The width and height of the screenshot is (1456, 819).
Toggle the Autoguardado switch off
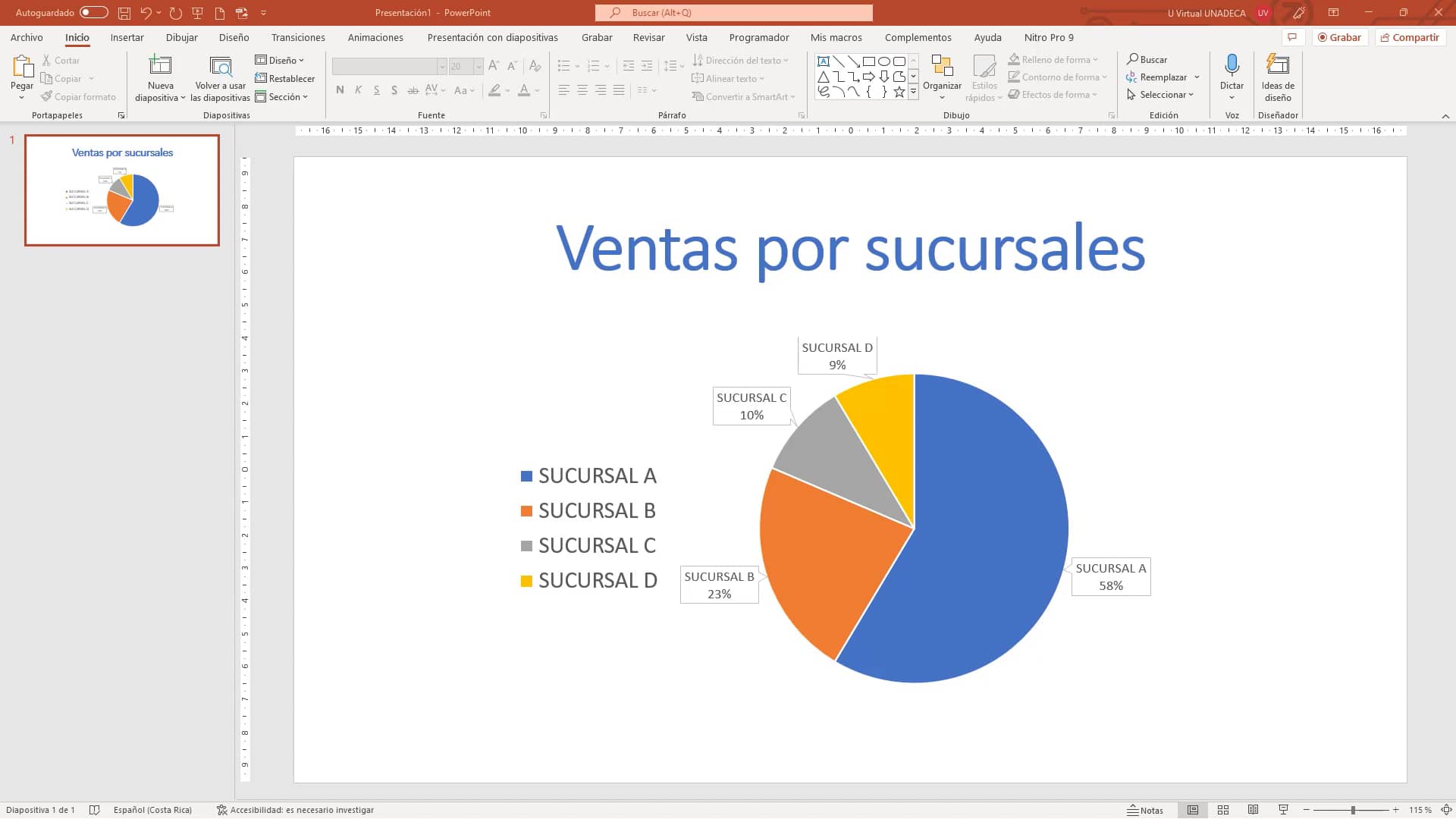[x=93, y=12]
